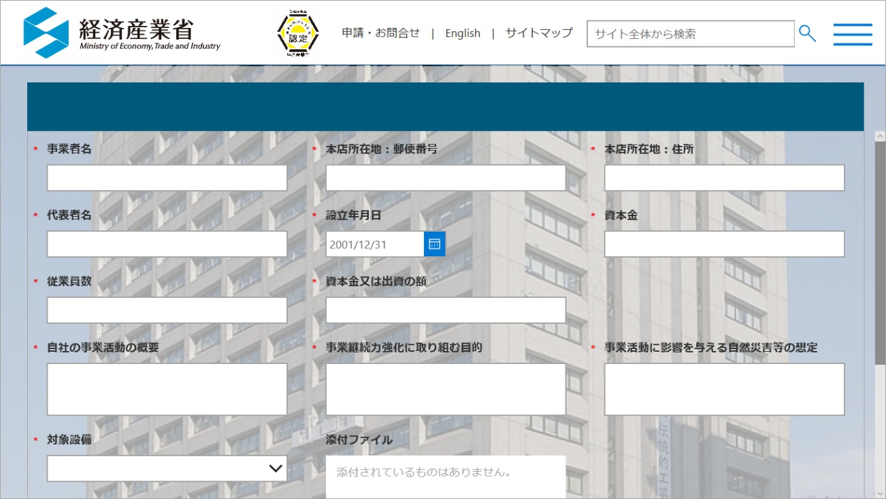Image resolution: width=886 pixels, height=499 pixels.
Task: Open the calendar picker for 設立年月日
Action: coord(435,244)
